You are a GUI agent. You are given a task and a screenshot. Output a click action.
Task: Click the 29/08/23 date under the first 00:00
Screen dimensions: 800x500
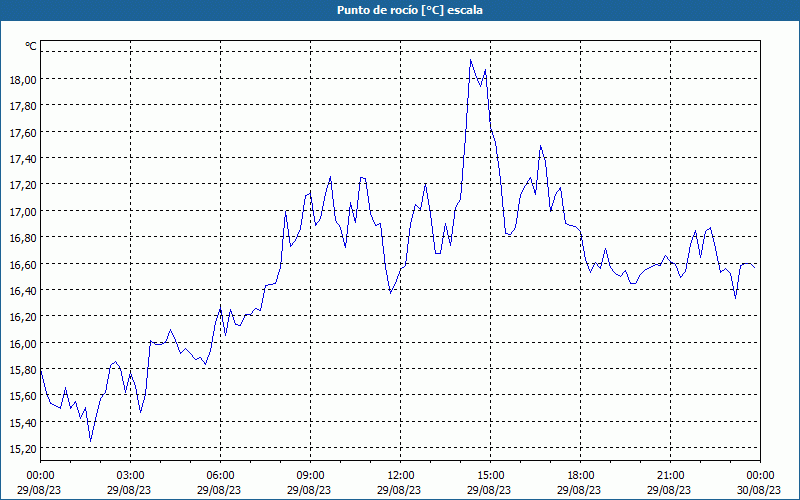coord(39,490)
